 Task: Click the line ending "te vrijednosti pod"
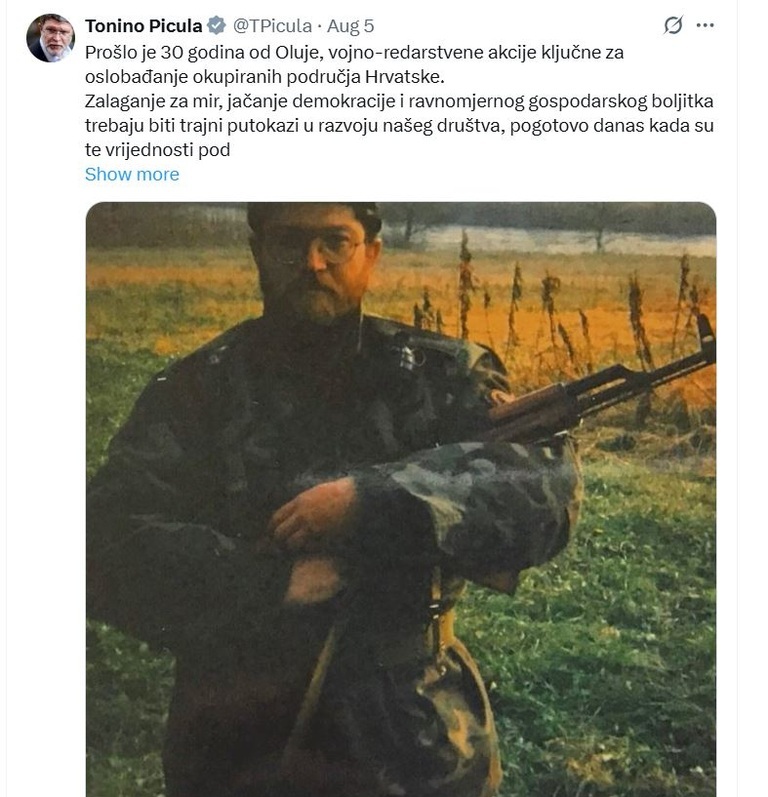158,150
